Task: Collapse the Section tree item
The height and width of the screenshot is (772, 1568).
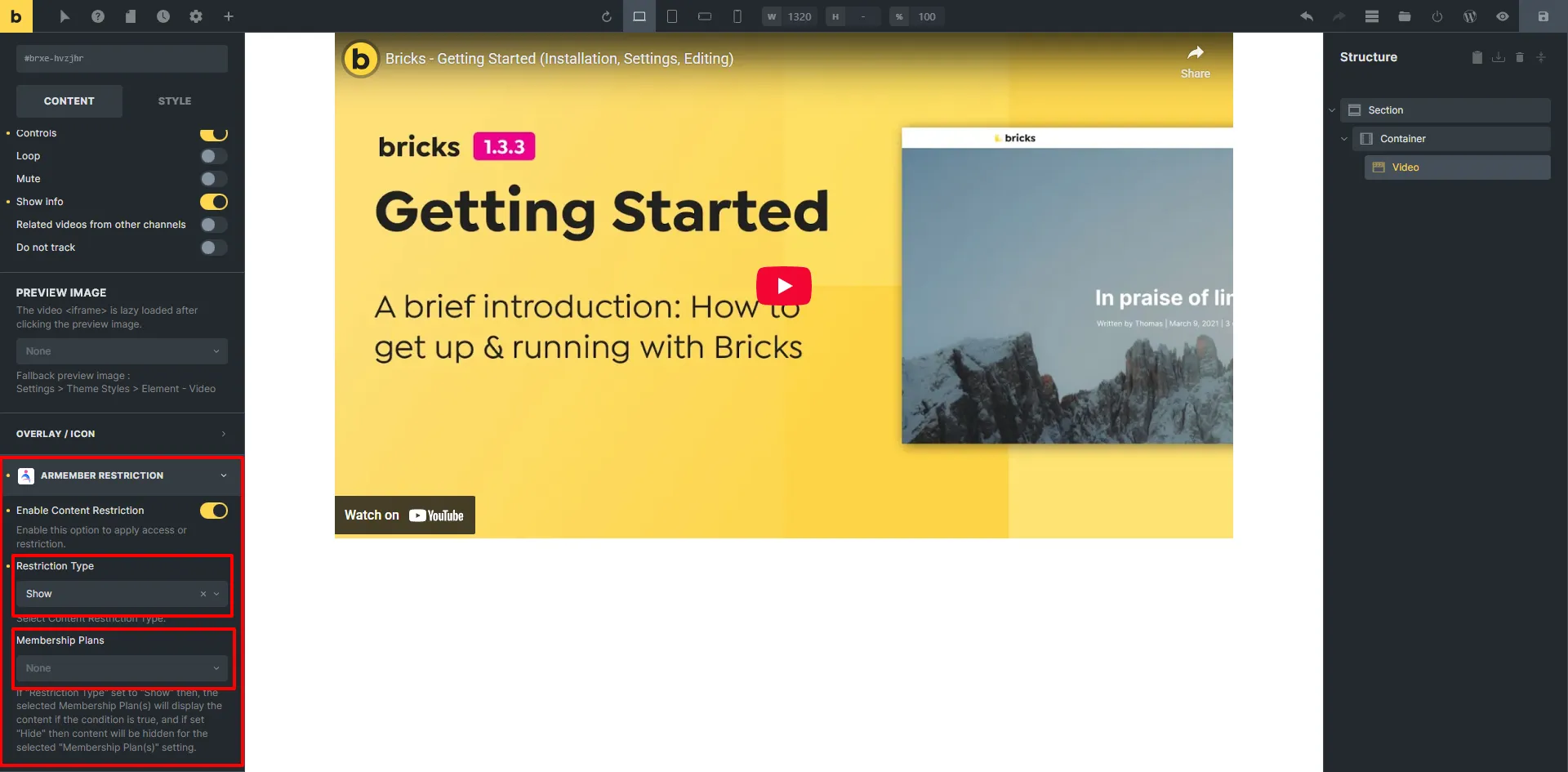Action: [x=1332, y=109]
